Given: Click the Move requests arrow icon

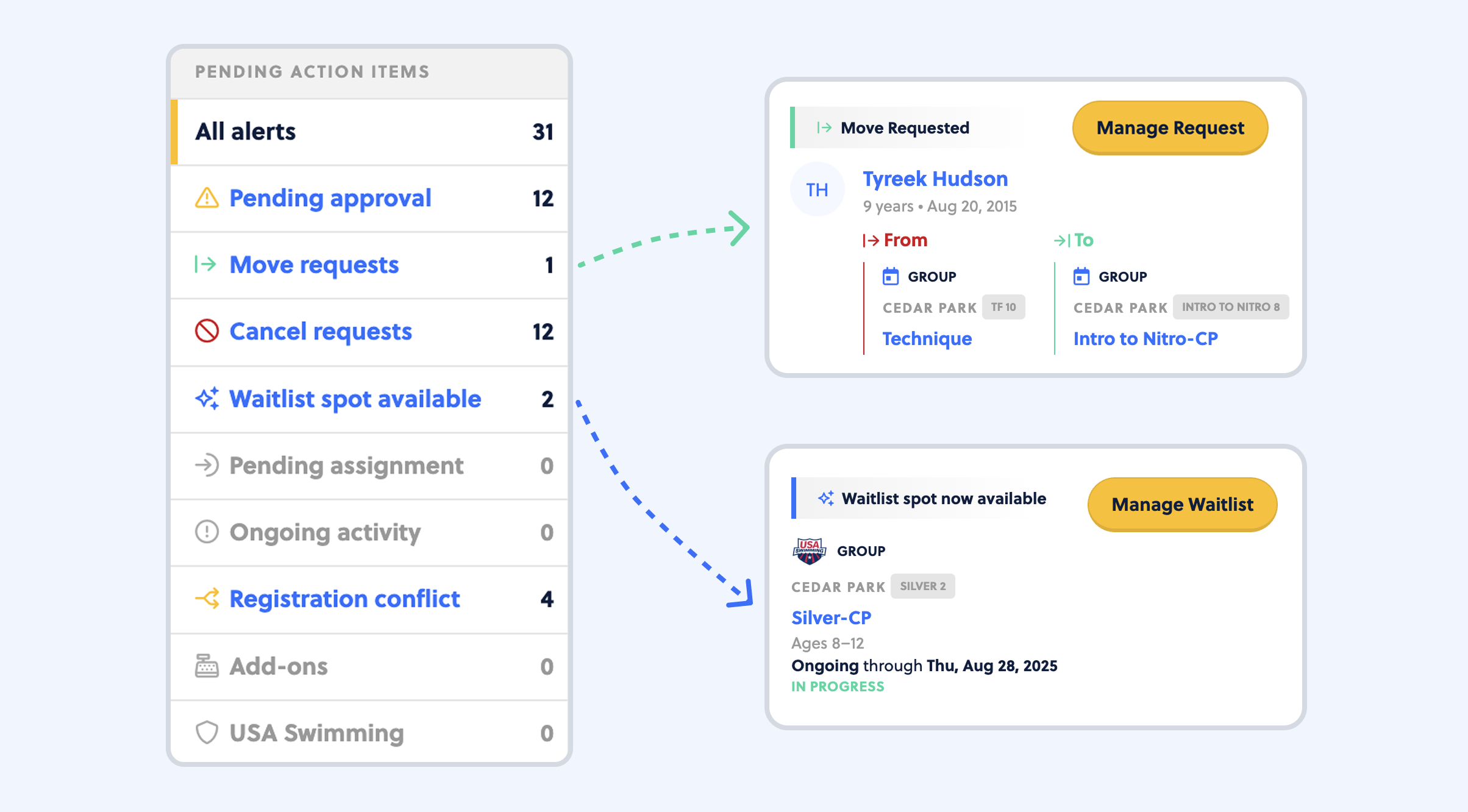Looking at the screenshot, I should 205,265.
